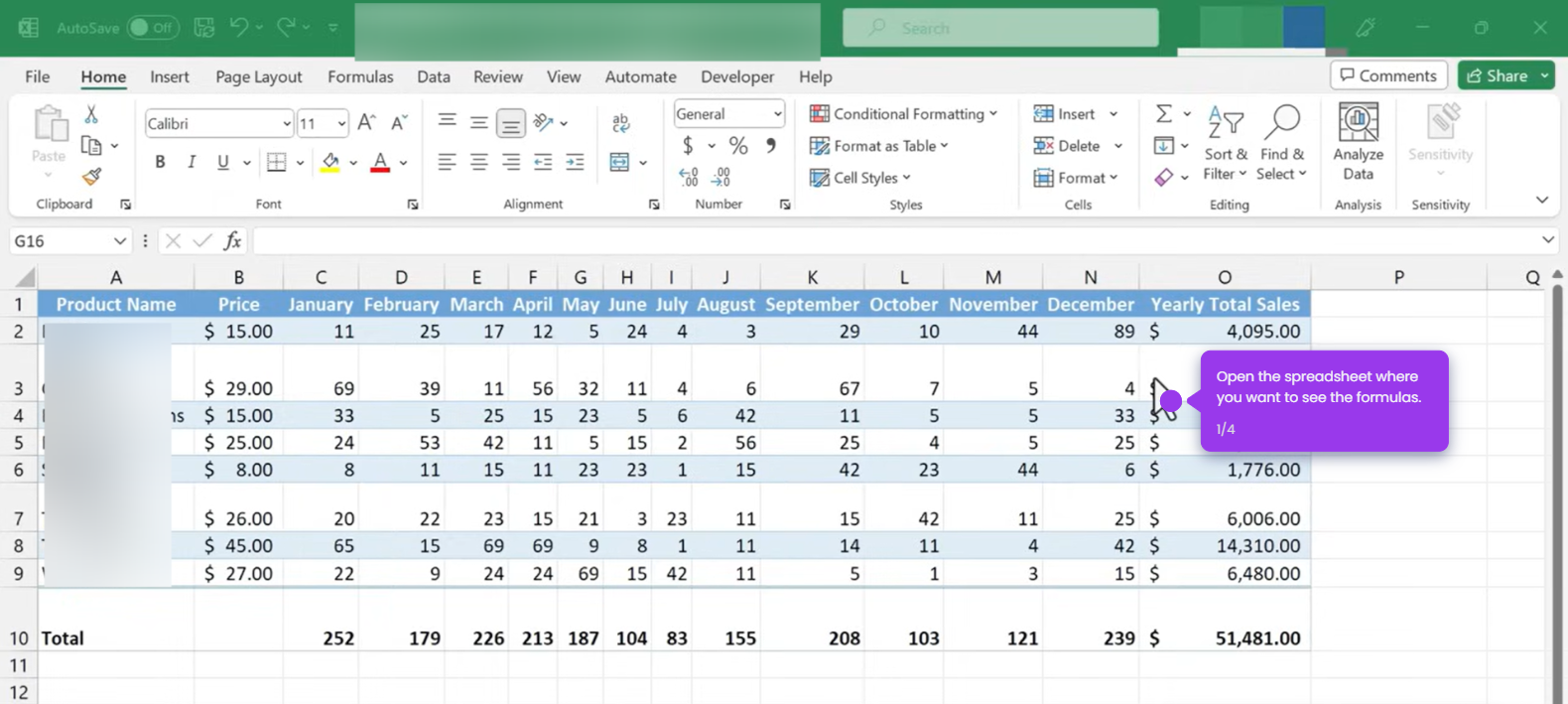
Task: Expand the Calibri font name dropdown
Action: [287, 124]
